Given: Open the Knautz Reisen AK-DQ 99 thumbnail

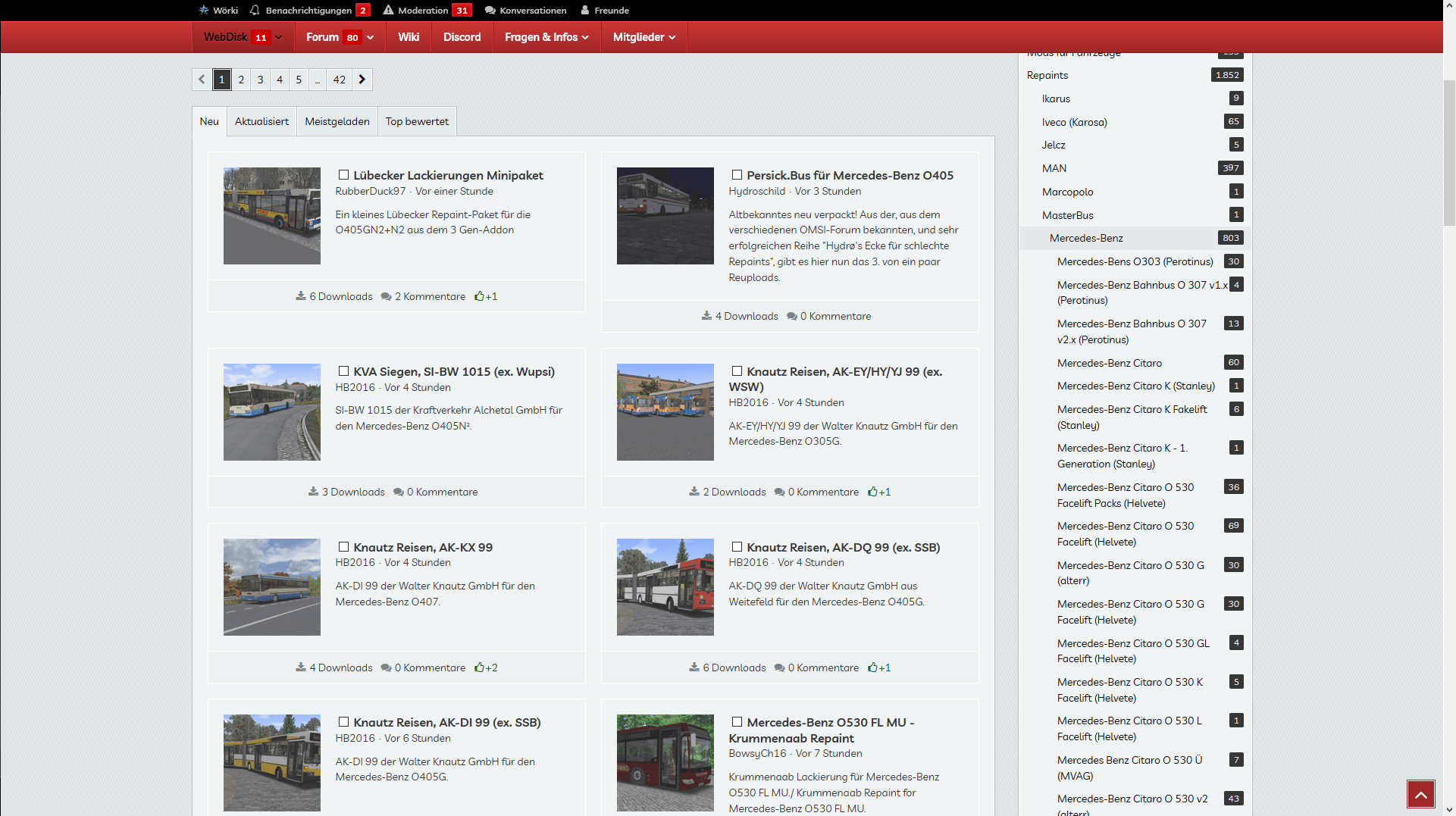Looking at the screenshot, I should click(665, 587).
